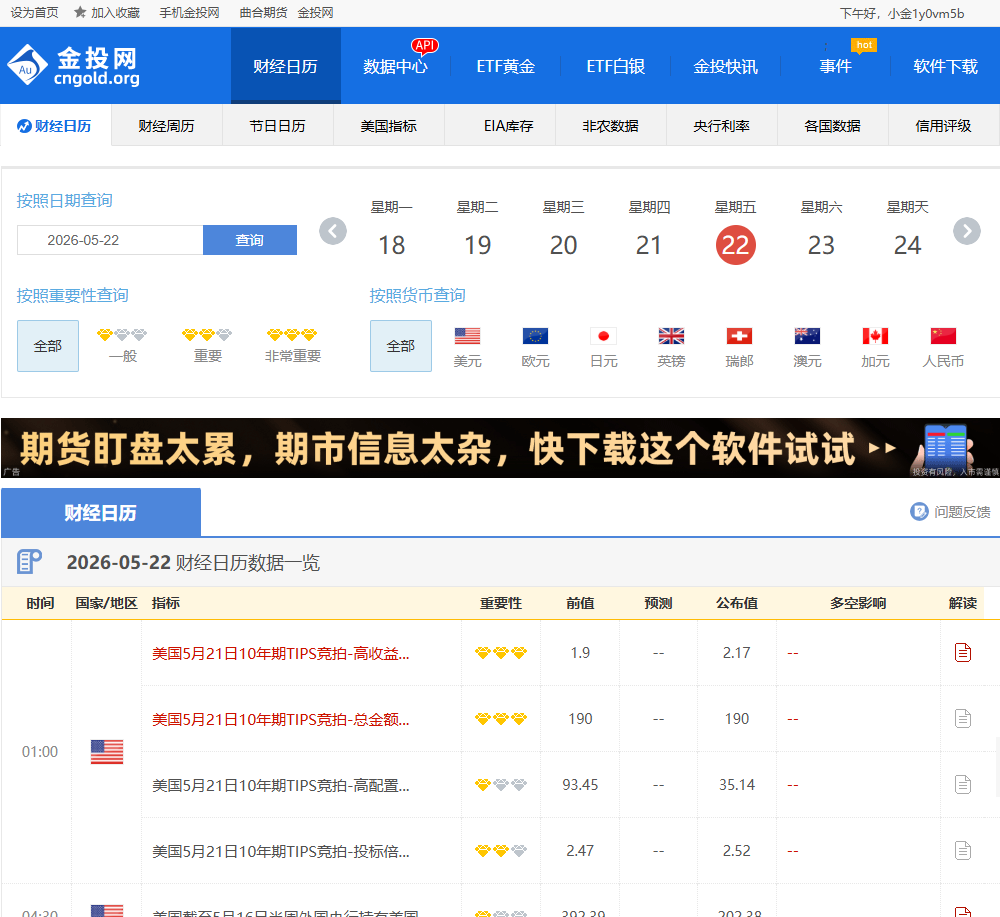Select Saturday 23 in week calendar

point(821,245)
